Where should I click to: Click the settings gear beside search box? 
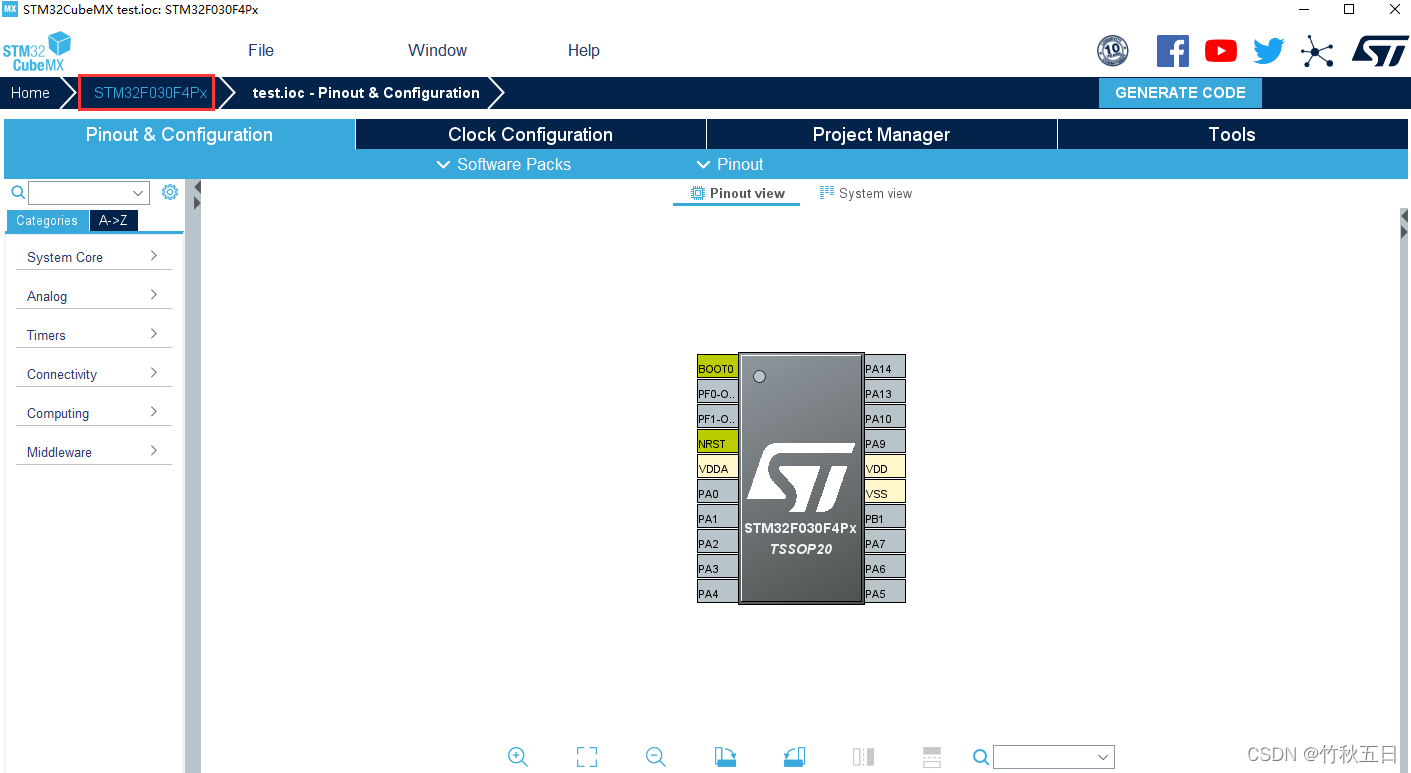[169, 192]
